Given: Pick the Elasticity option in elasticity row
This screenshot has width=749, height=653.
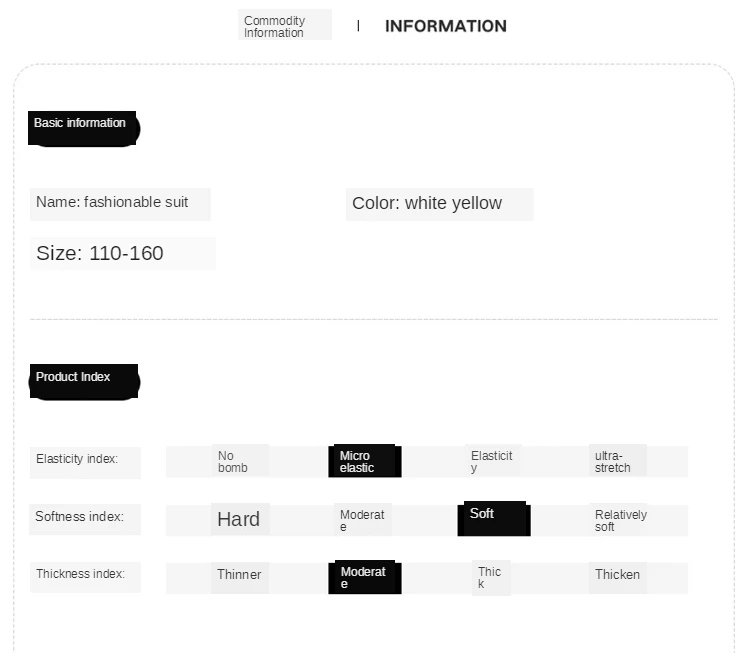Looking at the screenshot, I should [x=493, y=460].
